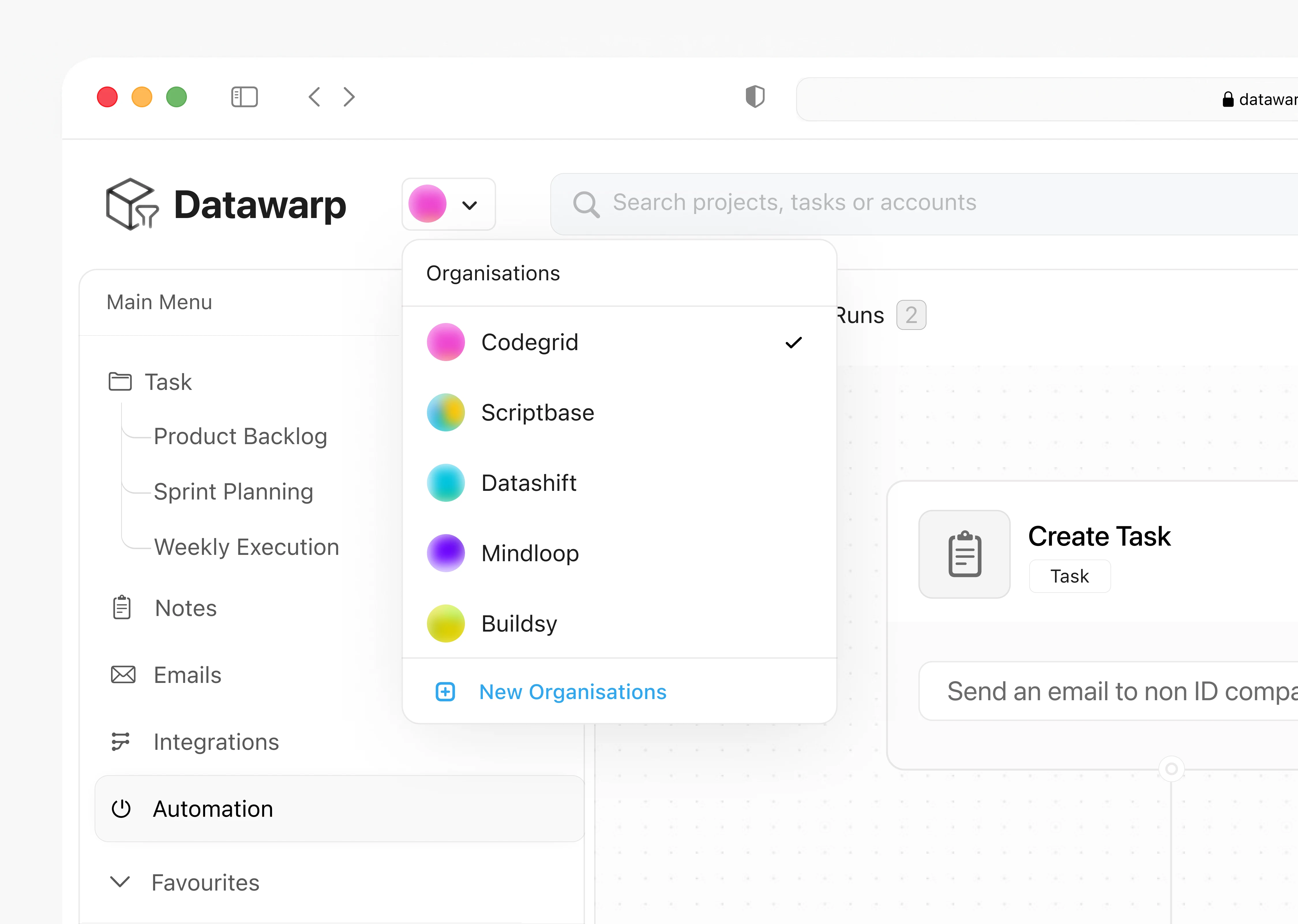Viewport: 1298px width, 924px height.
Task: Click the Datawarp cube logo icon
Action: [x=132, y=204]
